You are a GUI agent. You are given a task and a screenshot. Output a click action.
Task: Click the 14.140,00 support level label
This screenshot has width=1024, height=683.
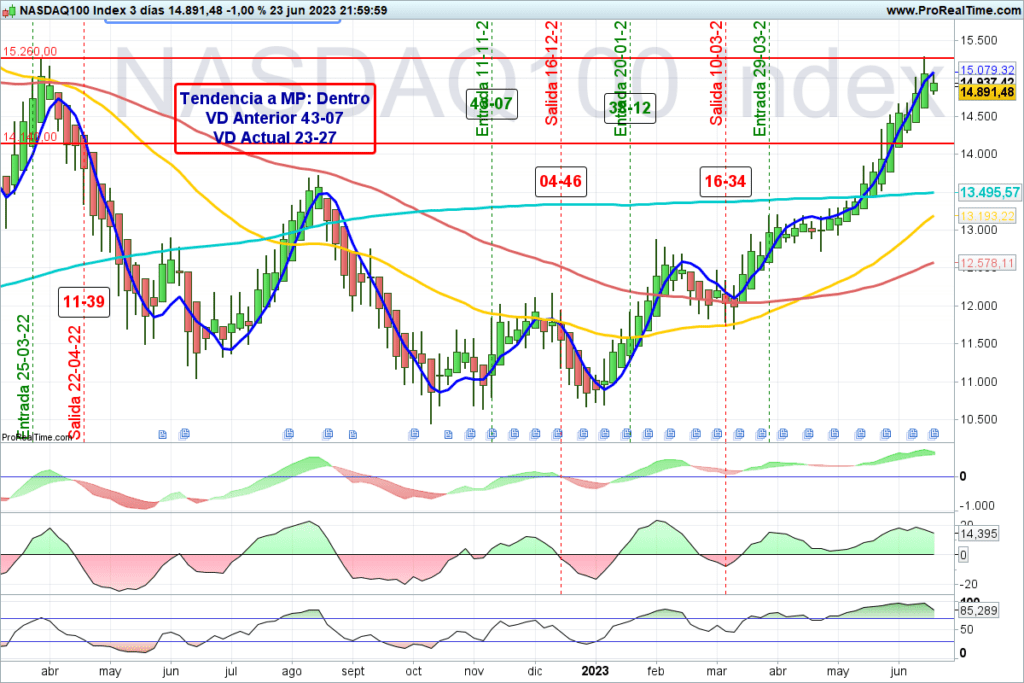pos(30,137)
